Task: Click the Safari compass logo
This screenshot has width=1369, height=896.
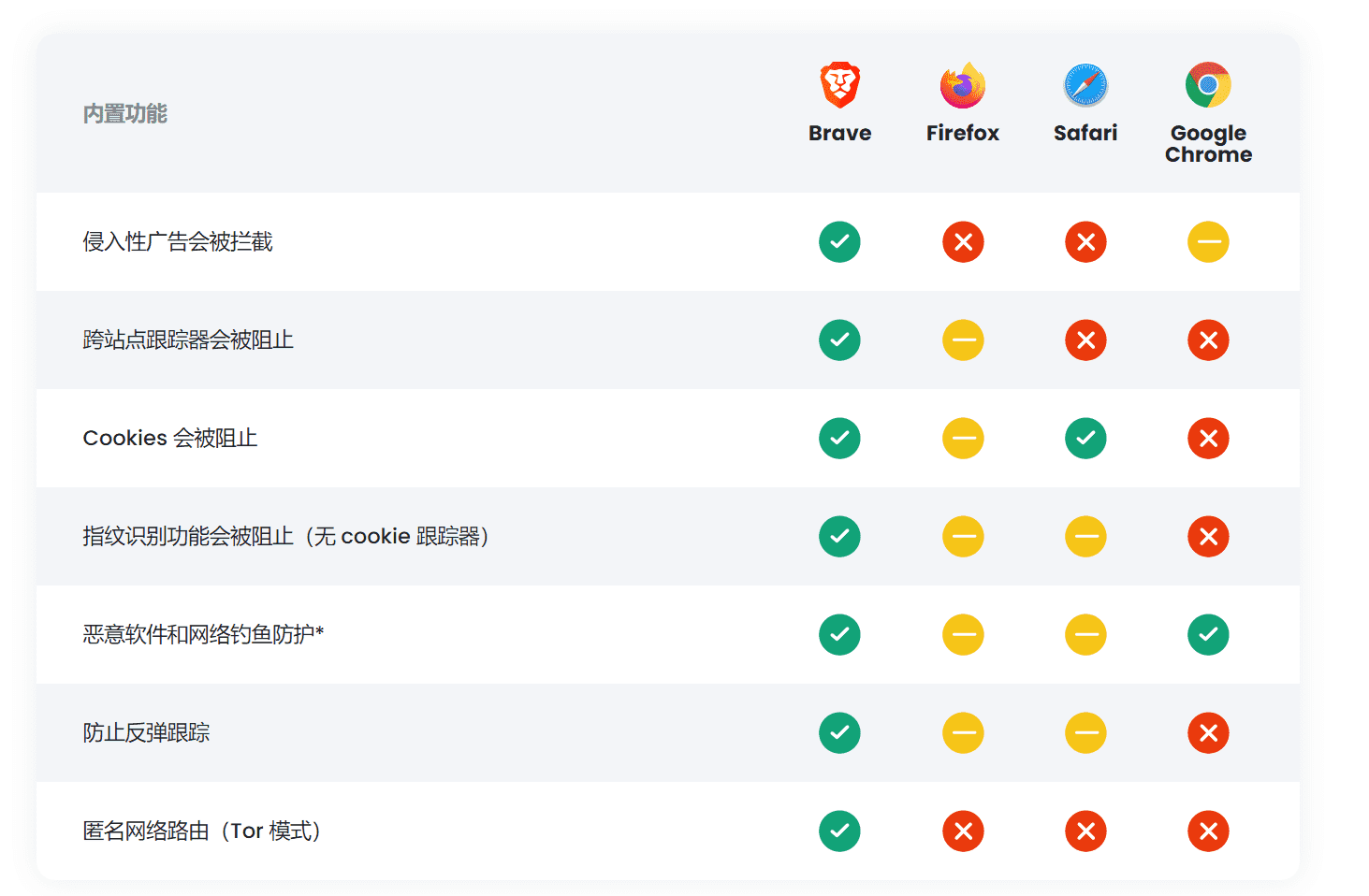Action: pyautogui.click(x=1085, y=82)
